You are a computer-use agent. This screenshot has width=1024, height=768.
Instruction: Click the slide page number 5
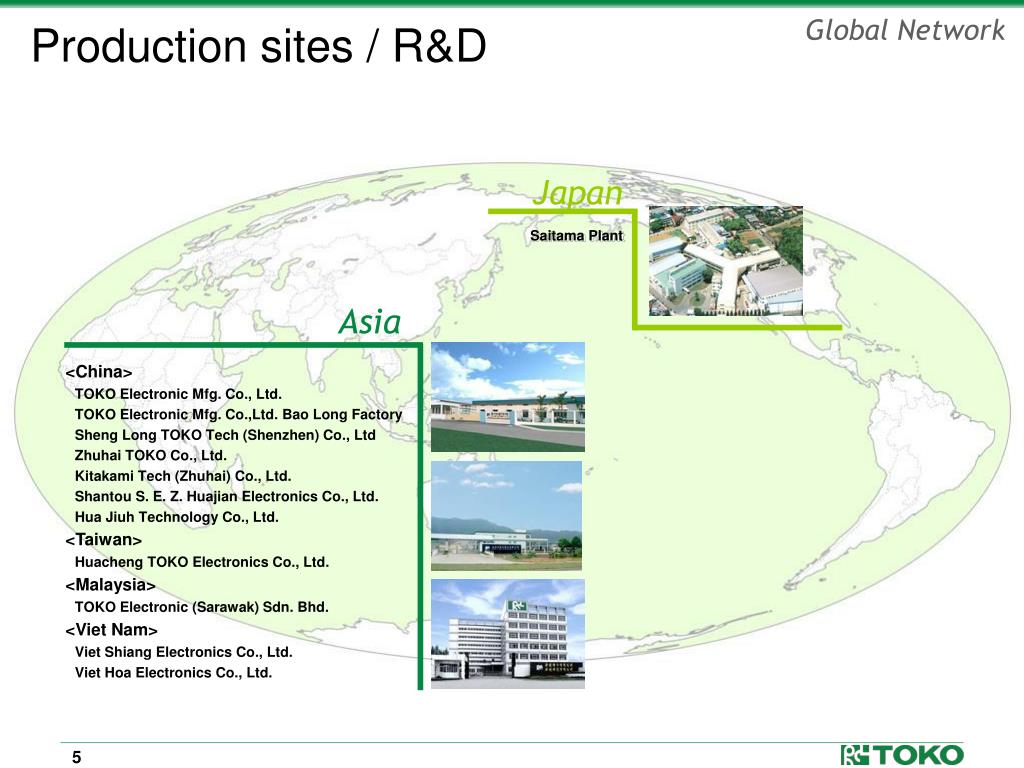pyautogui.click(x=76, y=757)
